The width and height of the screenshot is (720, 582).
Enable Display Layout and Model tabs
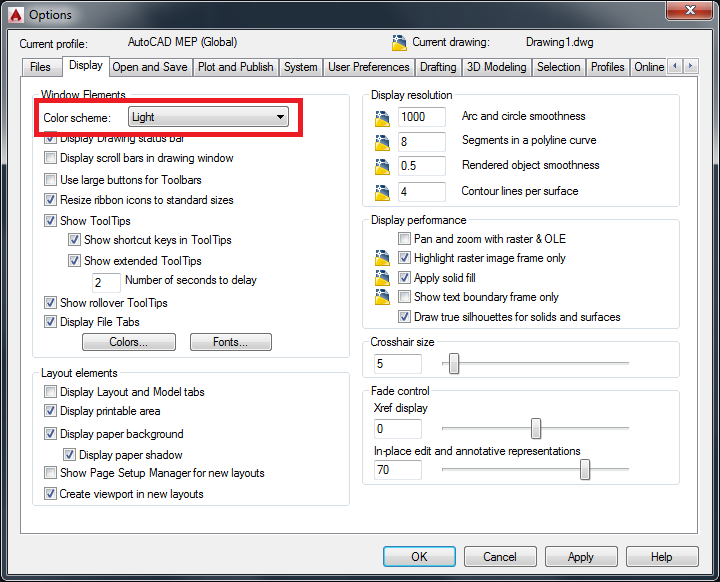pyautogui.click(x=50, y=392)
